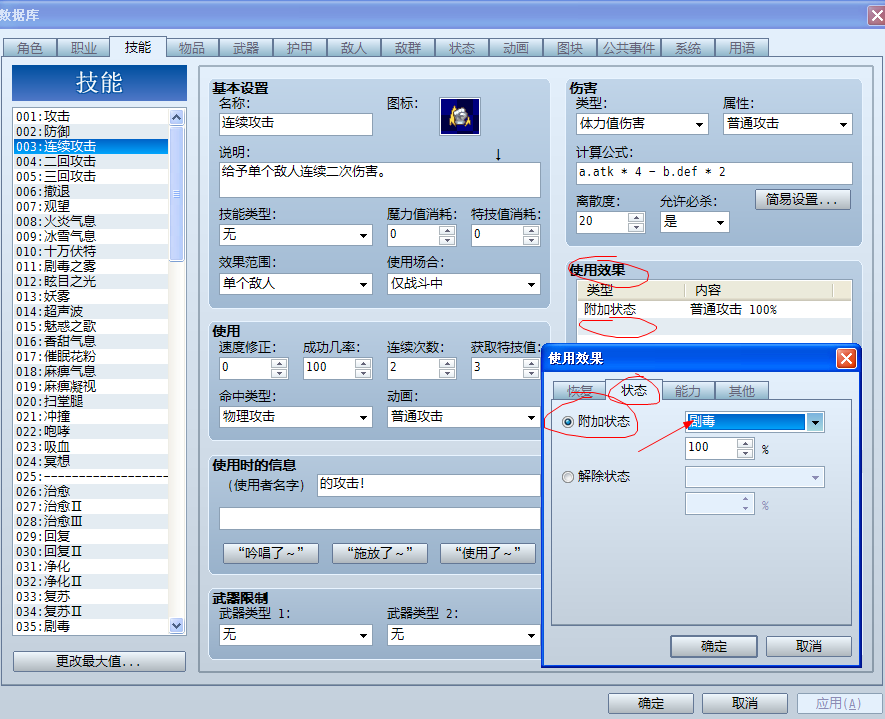Open the 效果范围 单个敌人 dropdown
The width and height of the screenshot is (885, 719).
coord(363,284)
